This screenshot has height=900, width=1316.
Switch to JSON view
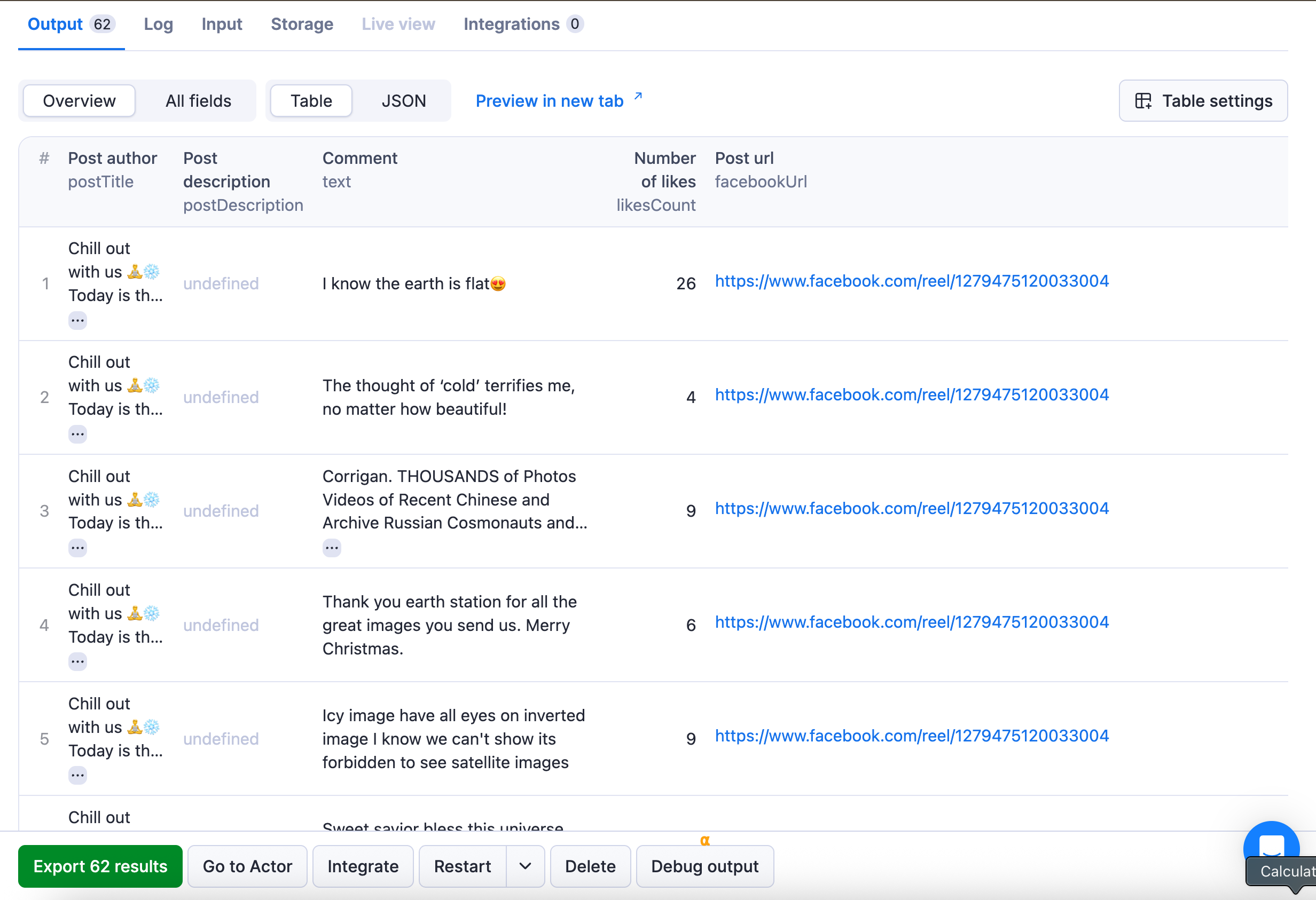pyautogui.click(x=403, y=100)
